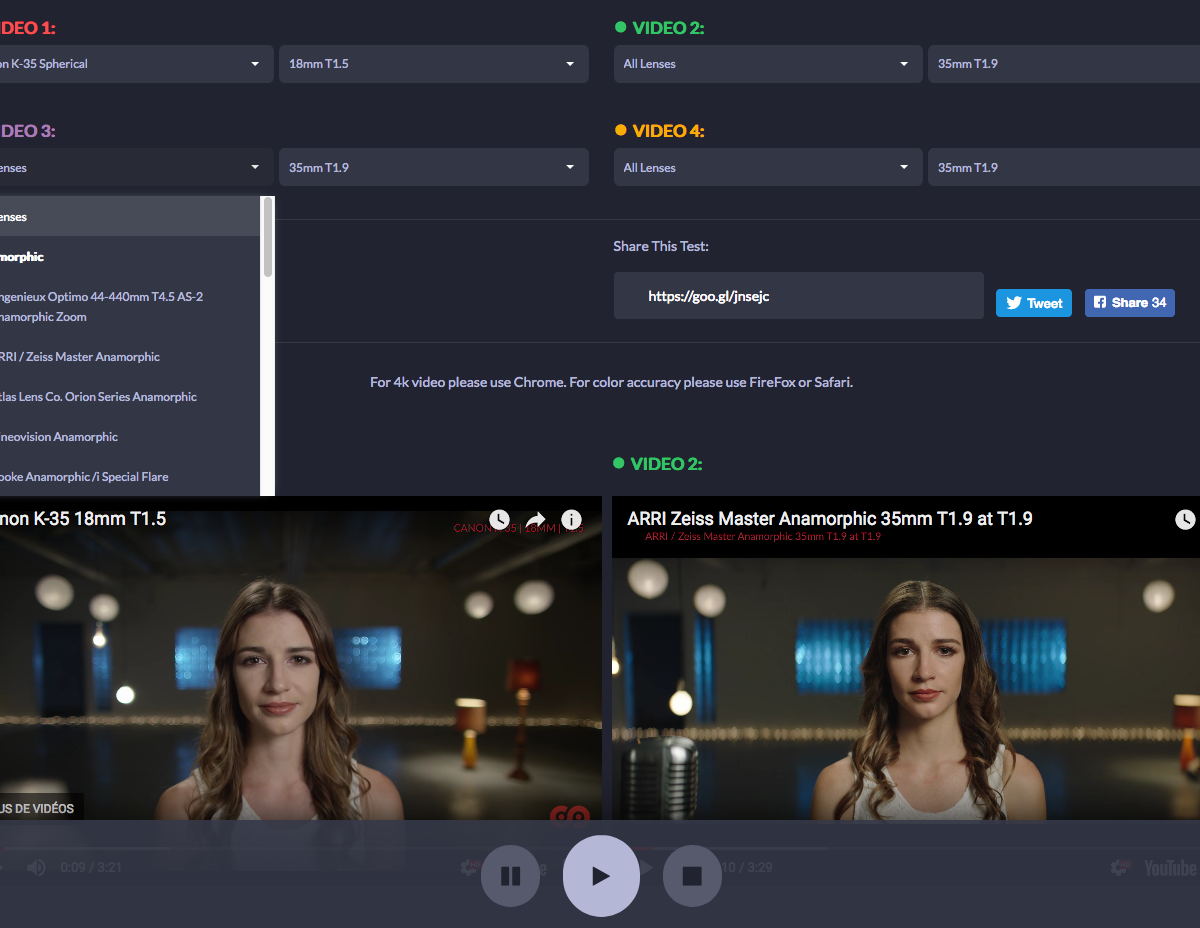Click the Facebook Share 34 button
The image size is (1200, 928).
pos(1130,303)
